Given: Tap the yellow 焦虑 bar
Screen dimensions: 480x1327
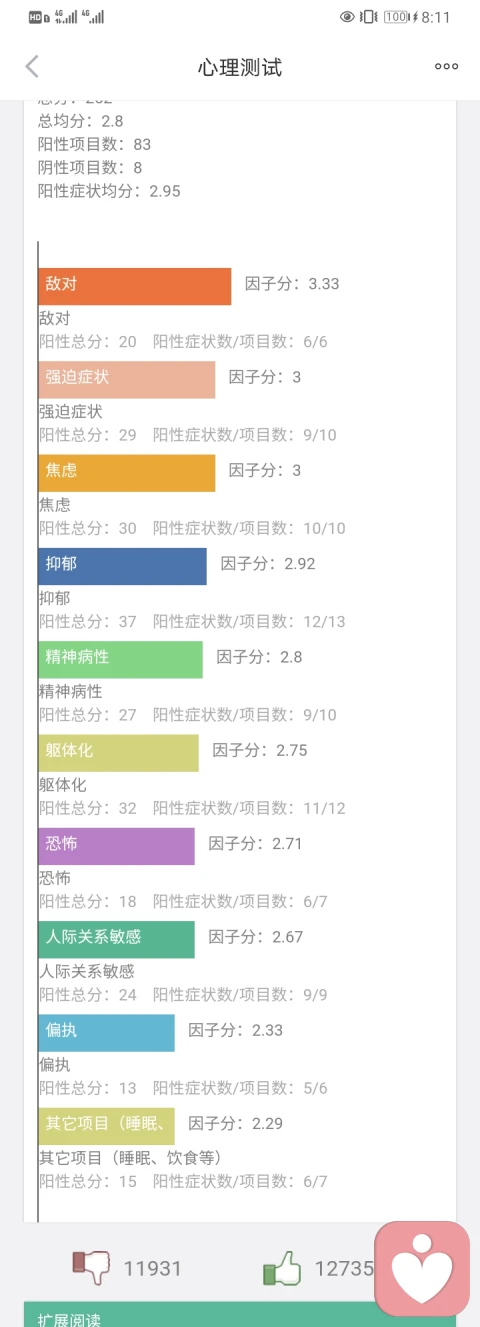Looking at the screenshot, I should pos(127,473).
